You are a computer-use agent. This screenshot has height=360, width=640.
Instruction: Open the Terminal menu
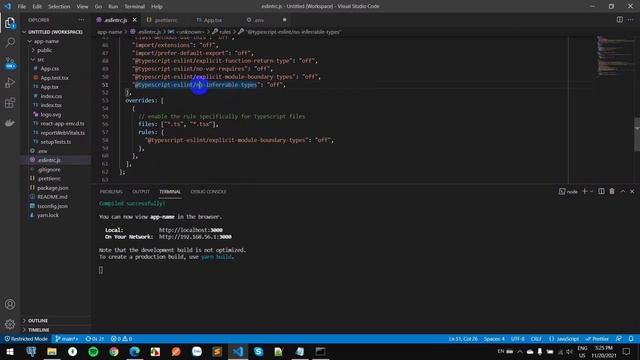click(x=135, y=6)
